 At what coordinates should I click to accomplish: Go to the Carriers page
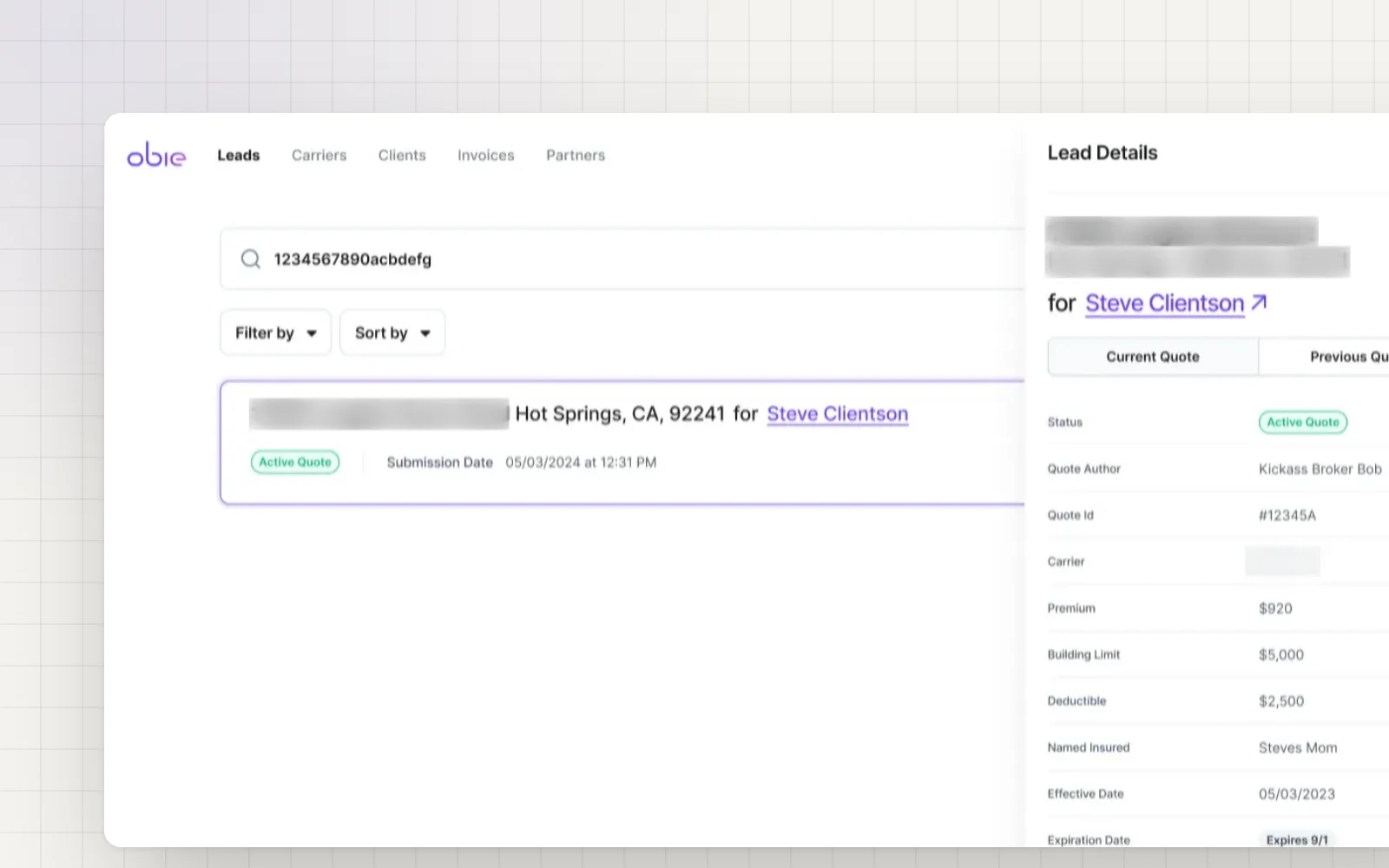point(319,155)
